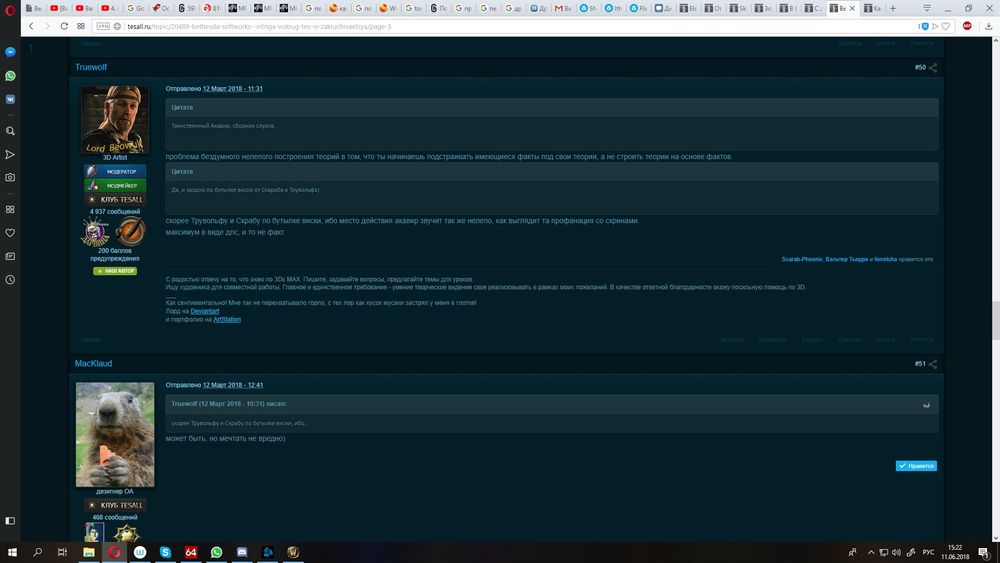Image resolution: width=1000 pixels, height=563 pixels.
Task: Add page to bookmarks with the heart icon
Action: [946, 26]
